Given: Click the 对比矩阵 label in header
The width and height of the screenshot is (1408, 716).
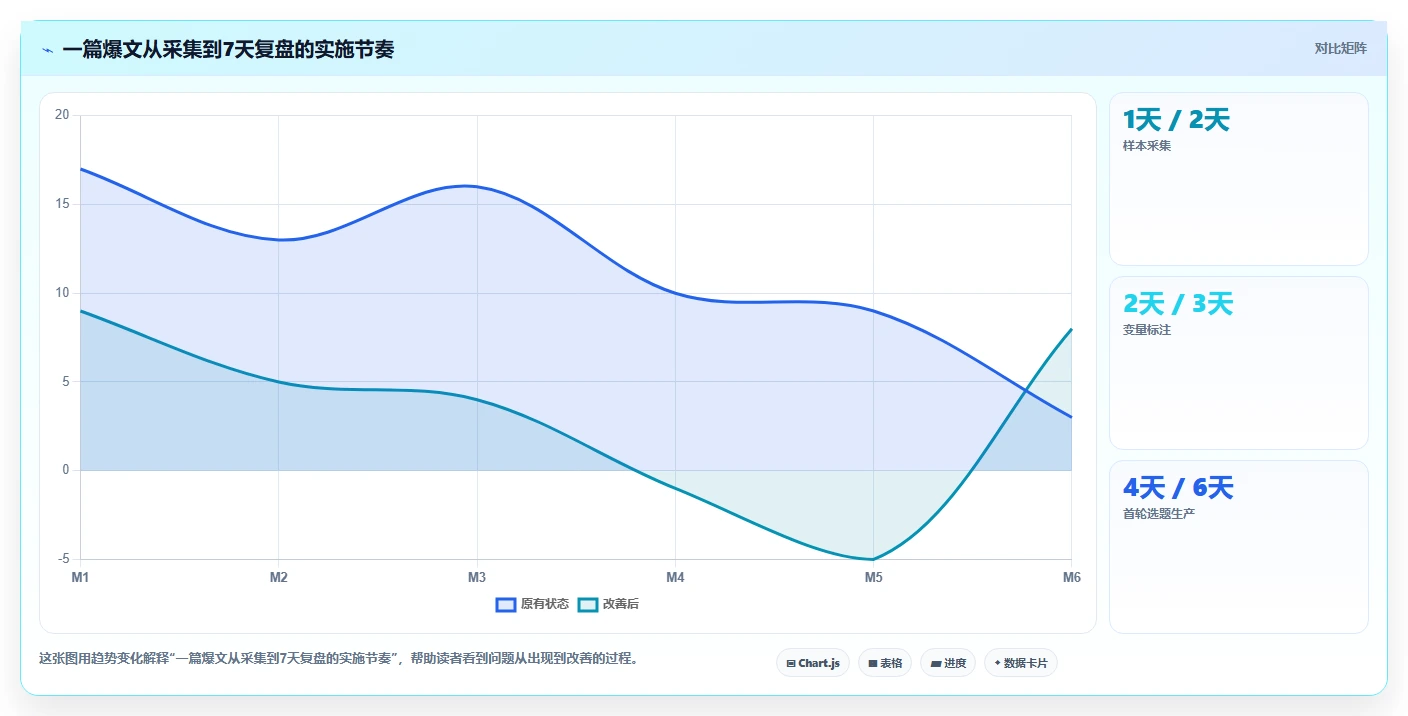Looking at the screenshot, I should 1340,48.
